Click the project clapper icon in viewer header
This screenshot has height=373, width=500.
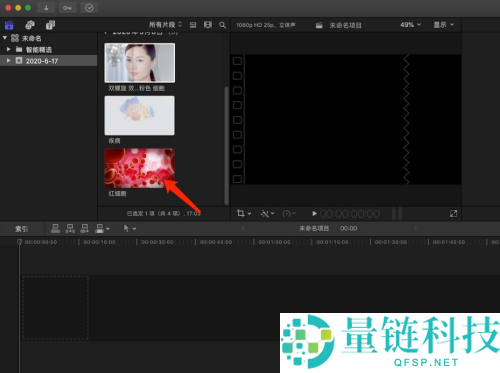319,25
